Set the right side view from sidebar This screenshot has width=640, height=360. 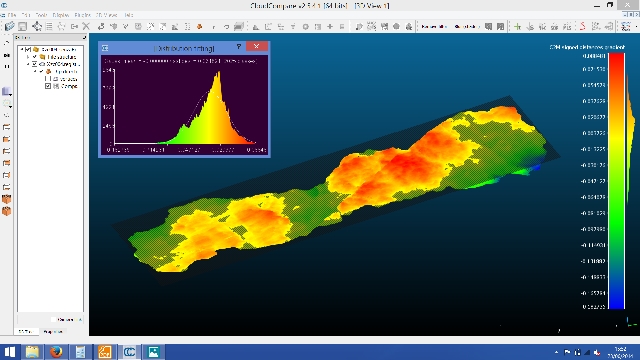7,175
